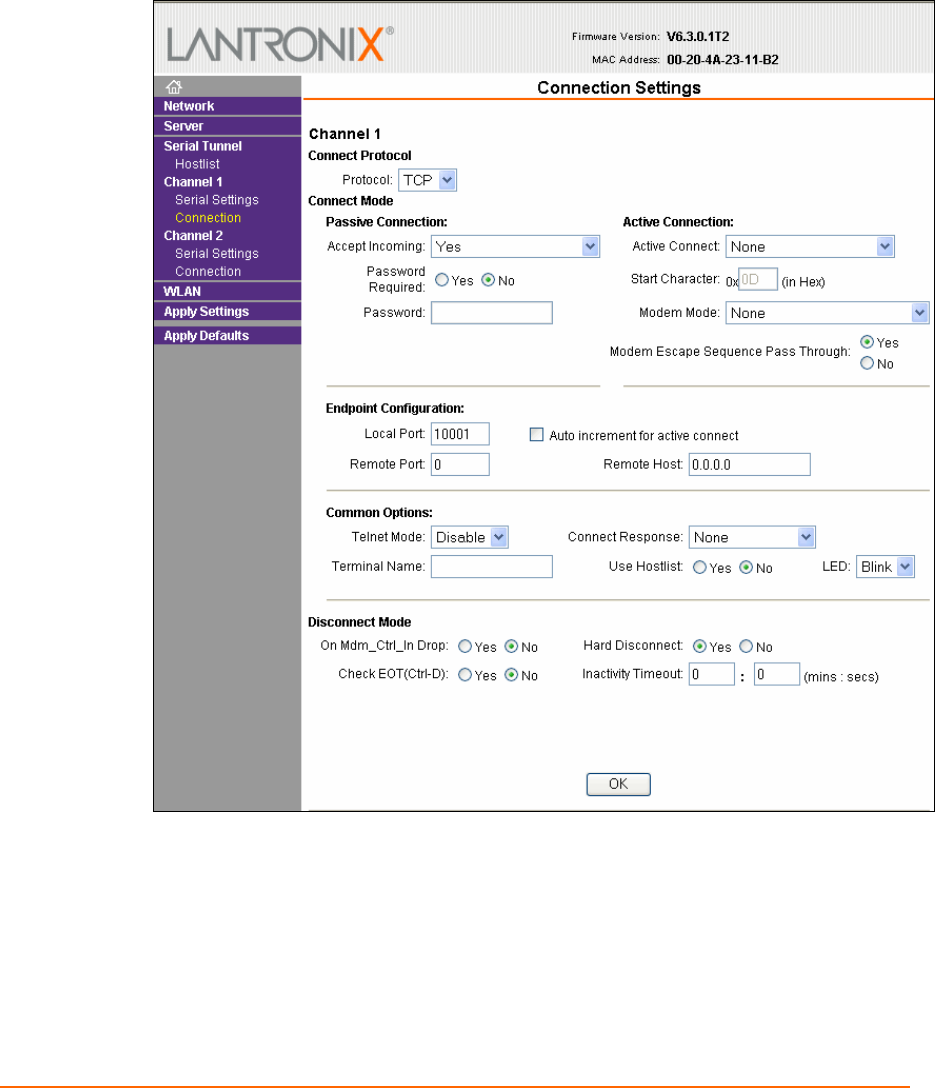
Task: Open the Serial Tunnel section
Action: pyautogui.click(x=203, y=146)
